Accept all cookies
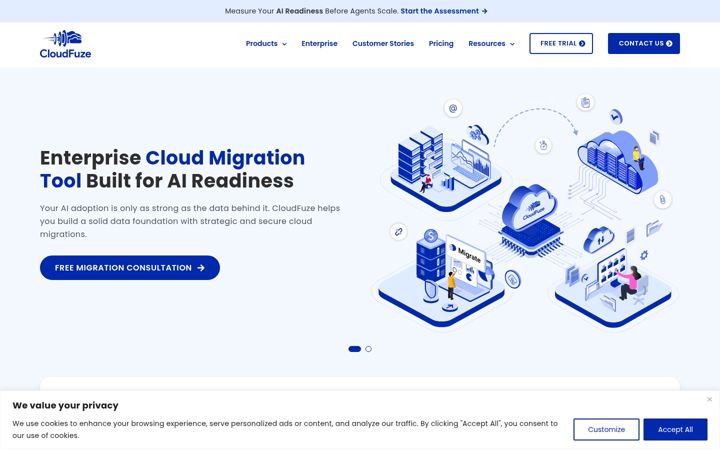The width and height of the screenshot is (720, 450). point(675,429)
